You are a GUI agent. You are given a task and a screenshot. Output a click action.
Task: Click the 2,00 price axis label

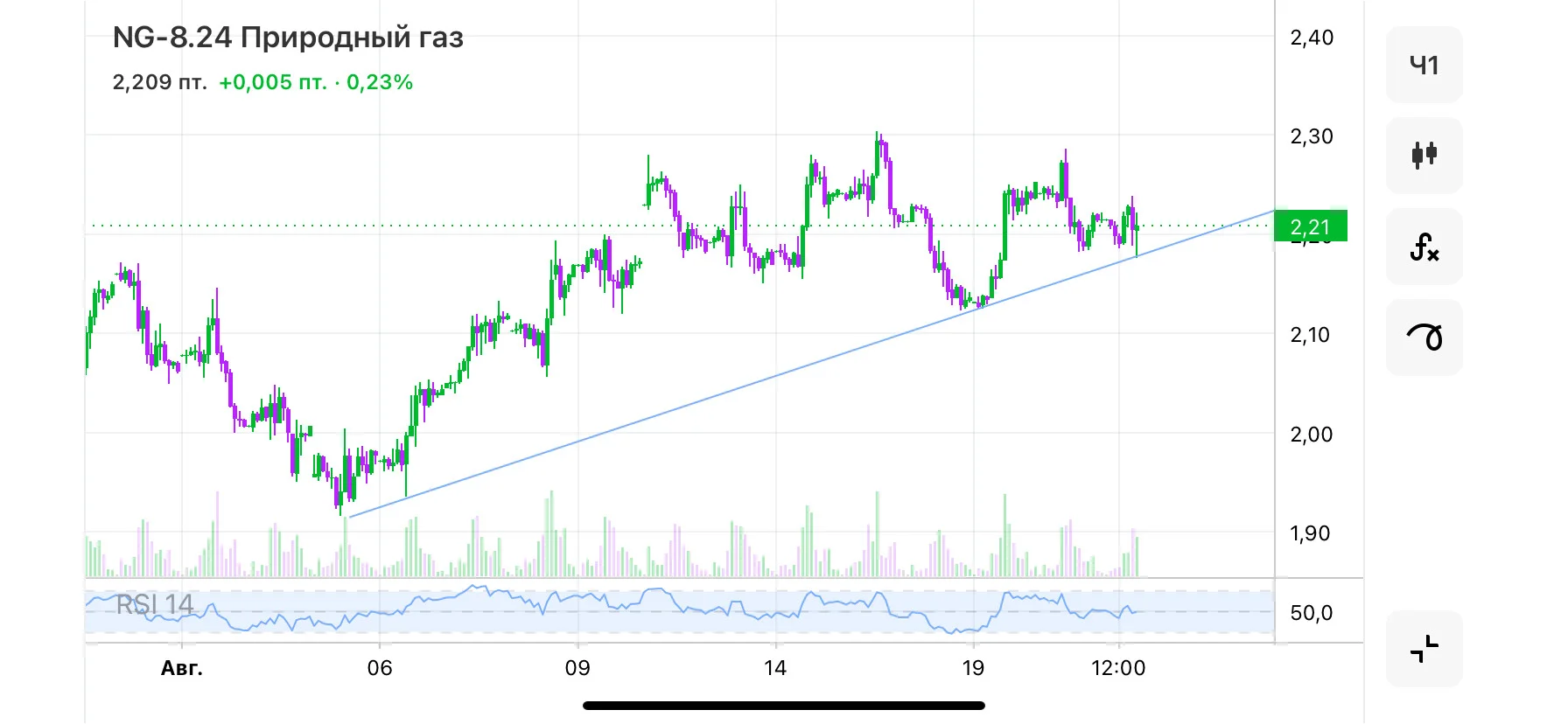pos(1312,435)
